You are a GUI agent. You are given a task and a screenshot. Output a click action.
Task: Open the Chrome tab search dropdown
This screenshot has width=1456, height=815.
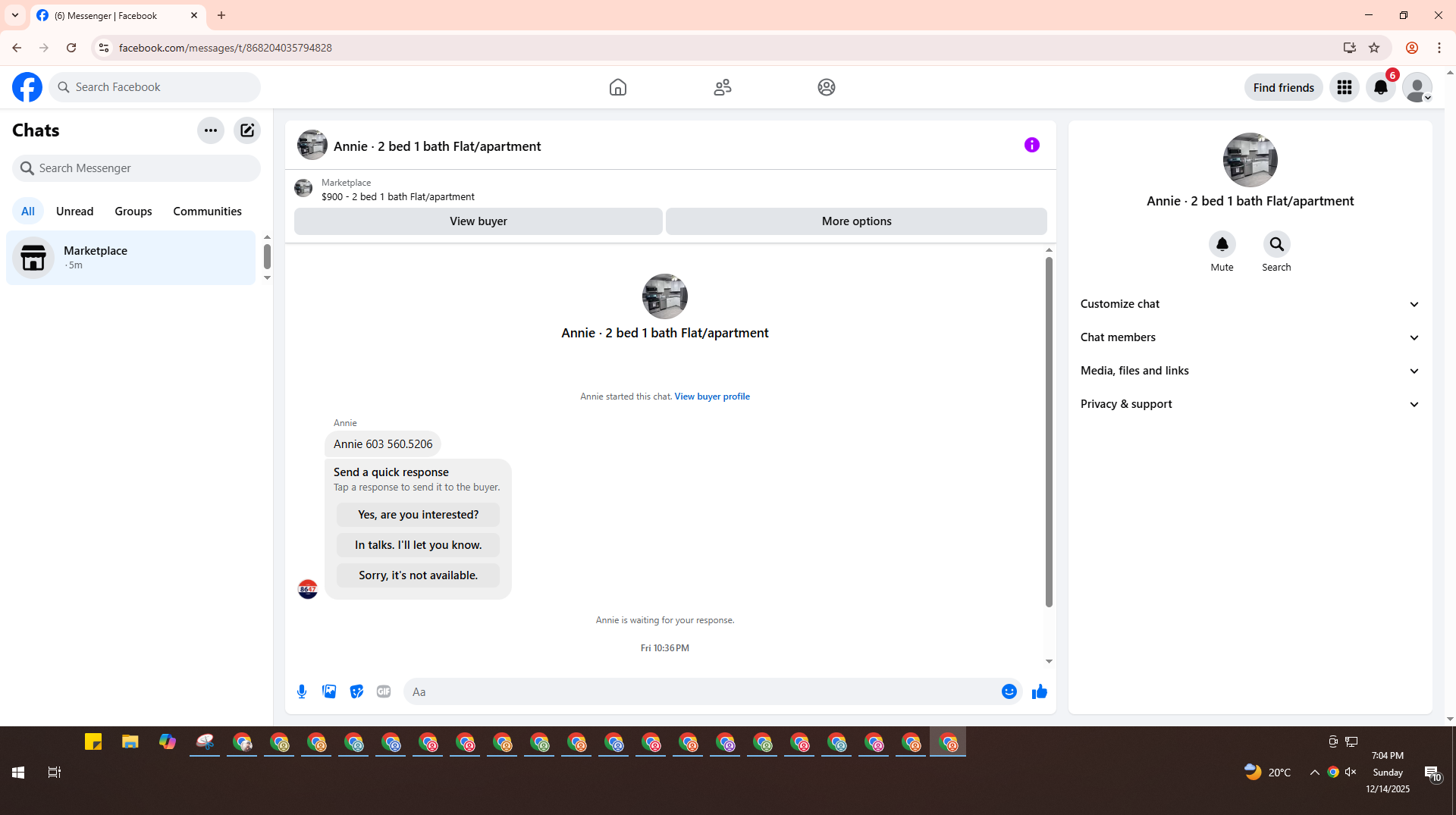[15, 15]
